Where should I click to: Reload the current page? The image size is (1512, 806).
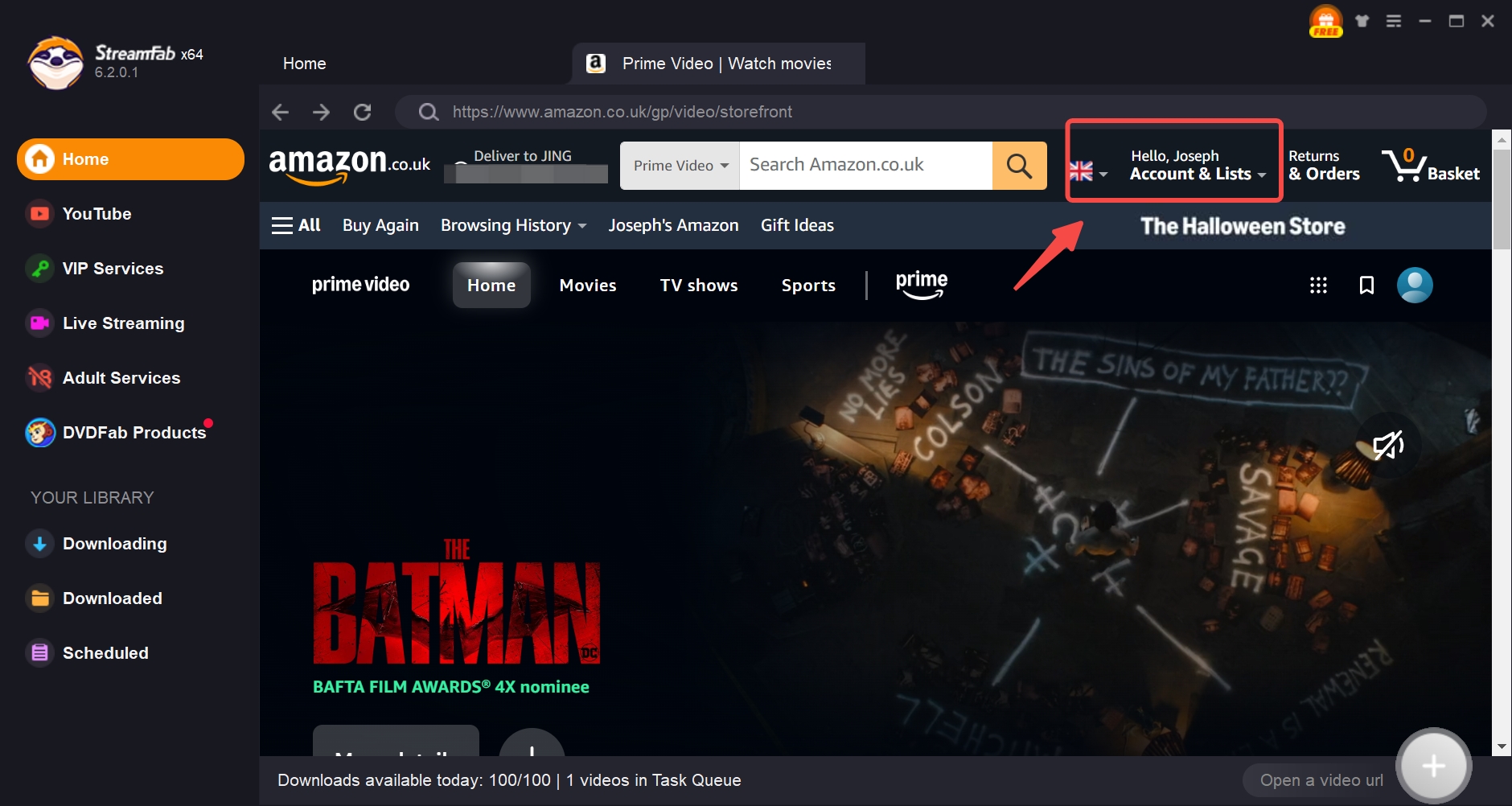pyautogui.click(x=363, y=112)
